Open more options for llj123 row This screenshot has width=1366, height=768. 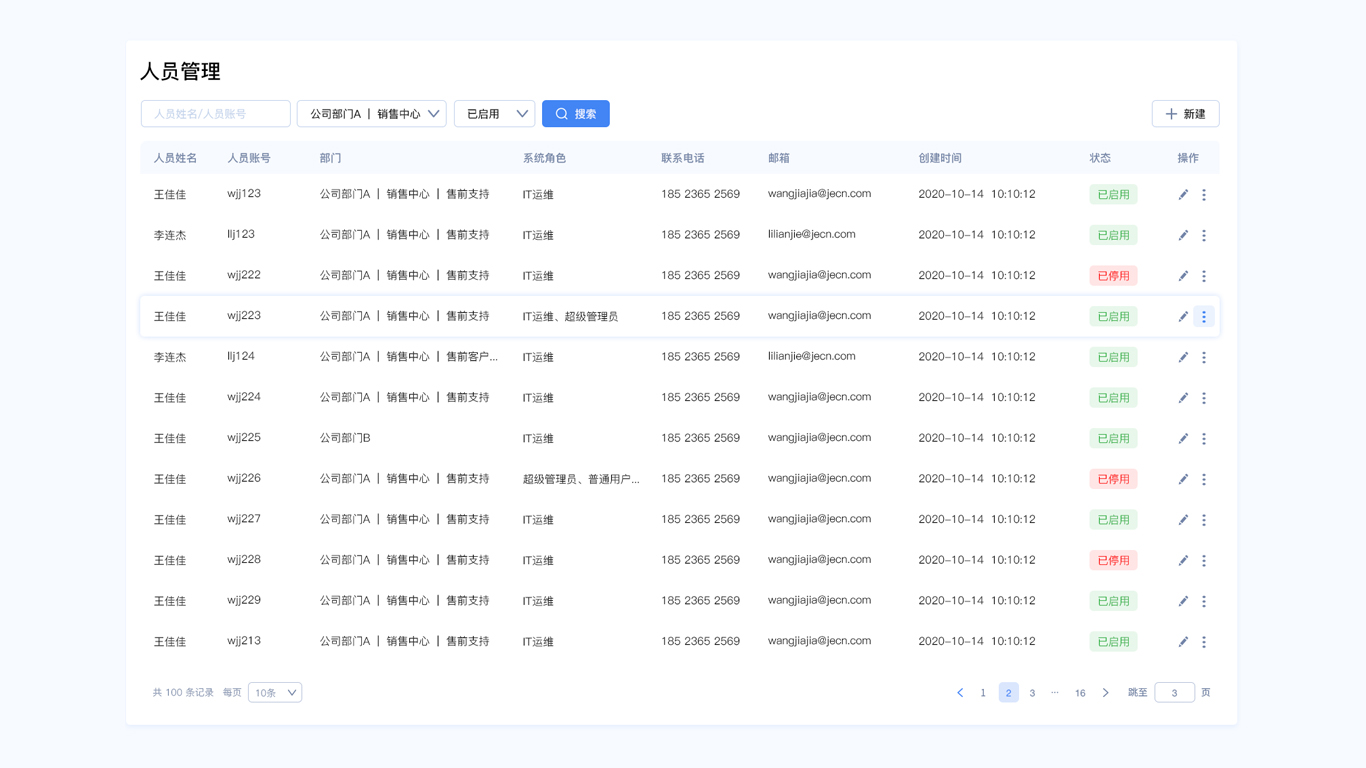point(1204,235)
